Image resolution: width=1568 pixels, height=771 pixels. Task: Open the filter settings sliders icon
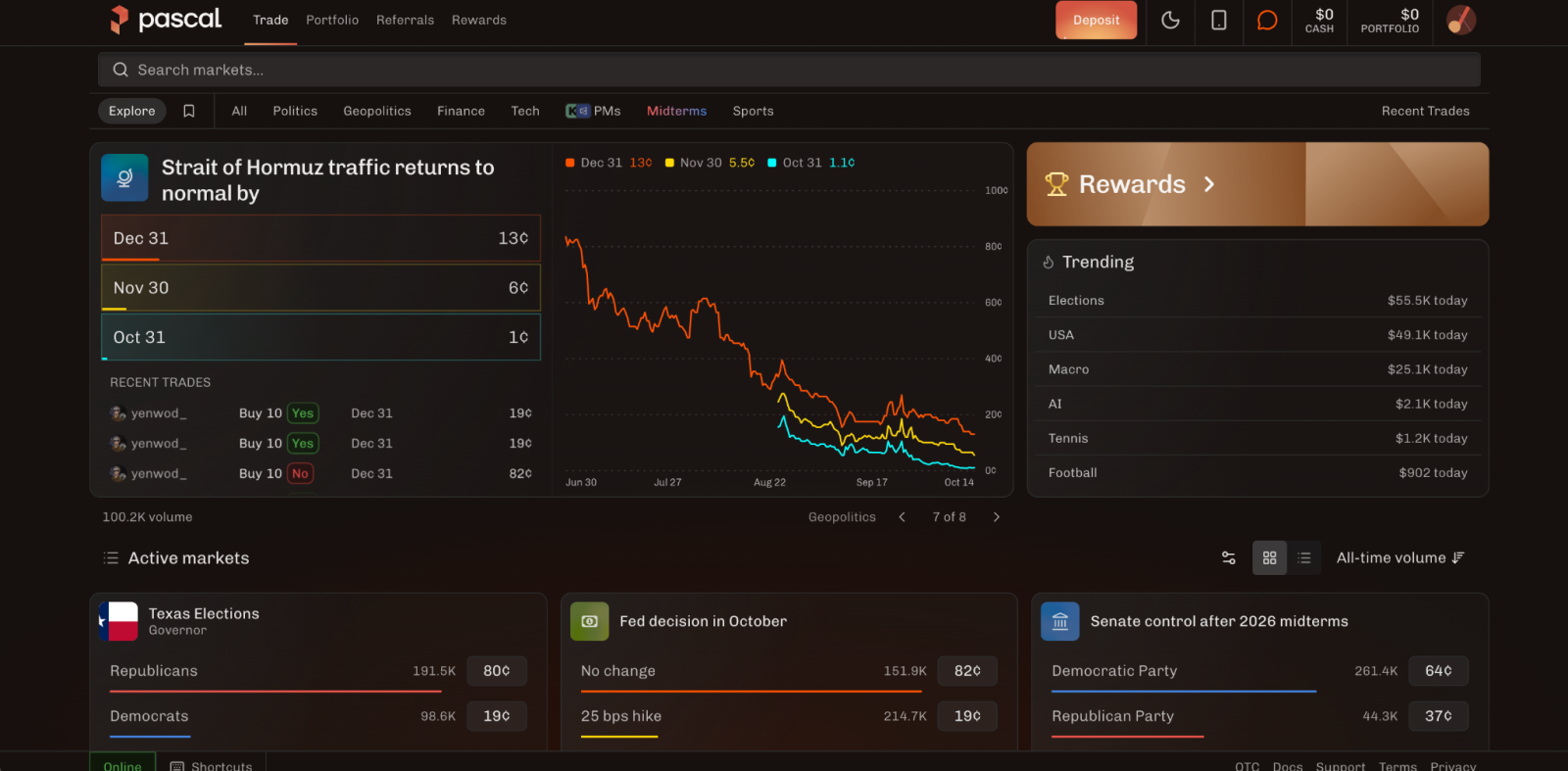(x=1229, y=557)
